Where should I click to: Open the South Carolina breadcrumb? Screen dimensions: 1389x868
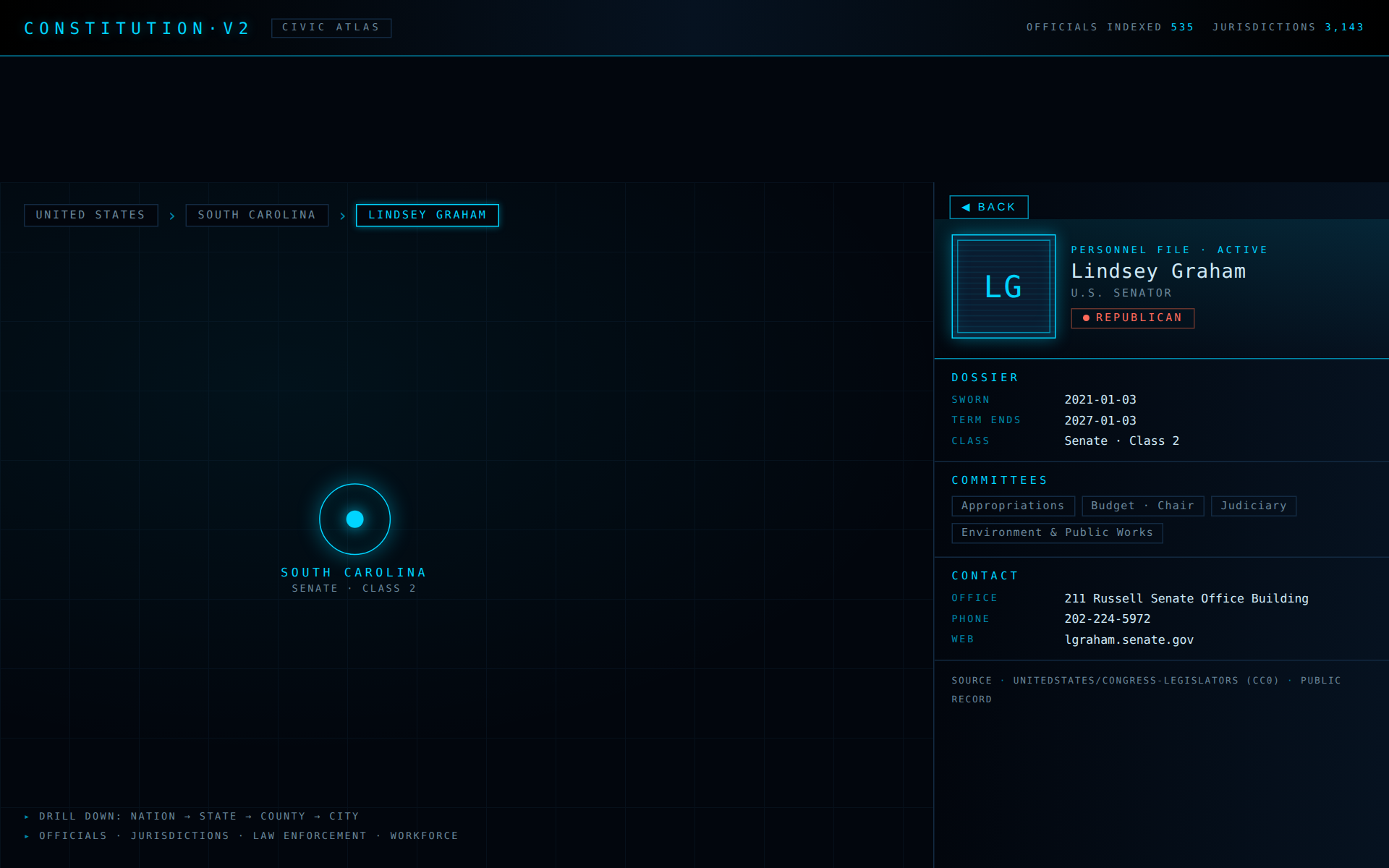tap(257, 215)
